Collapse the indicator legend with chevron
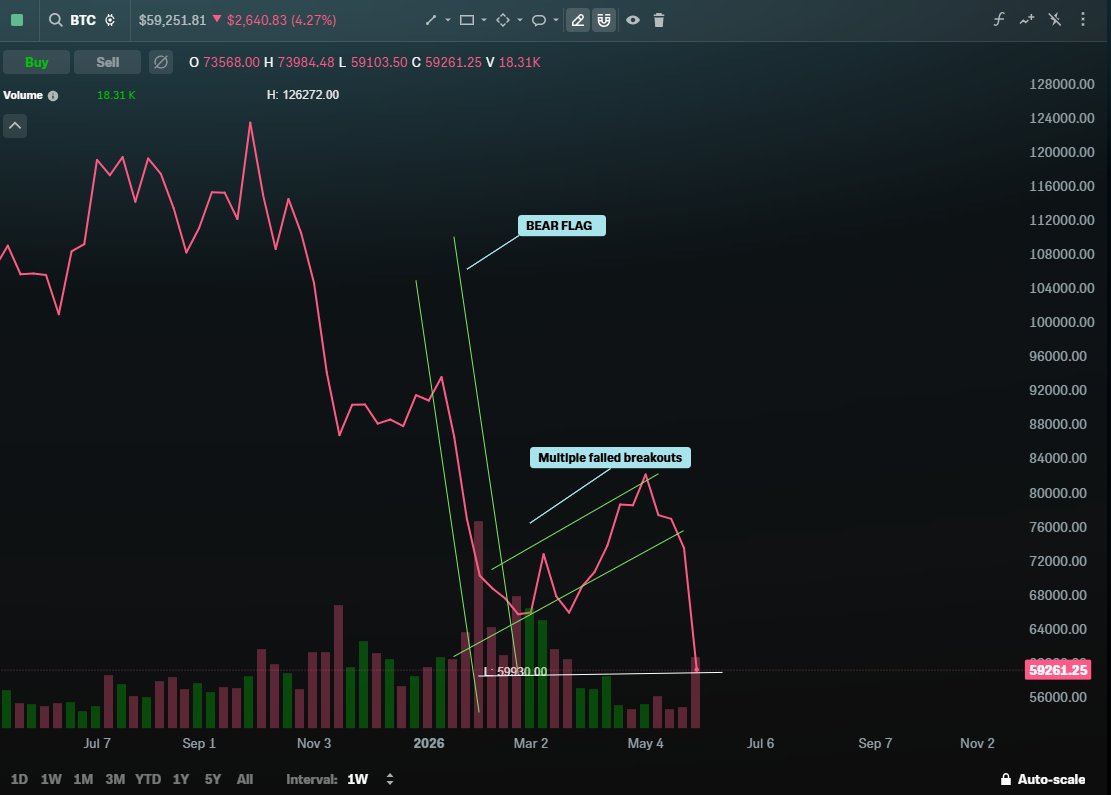The image size is (1111, 795). (x=15, y=126)
